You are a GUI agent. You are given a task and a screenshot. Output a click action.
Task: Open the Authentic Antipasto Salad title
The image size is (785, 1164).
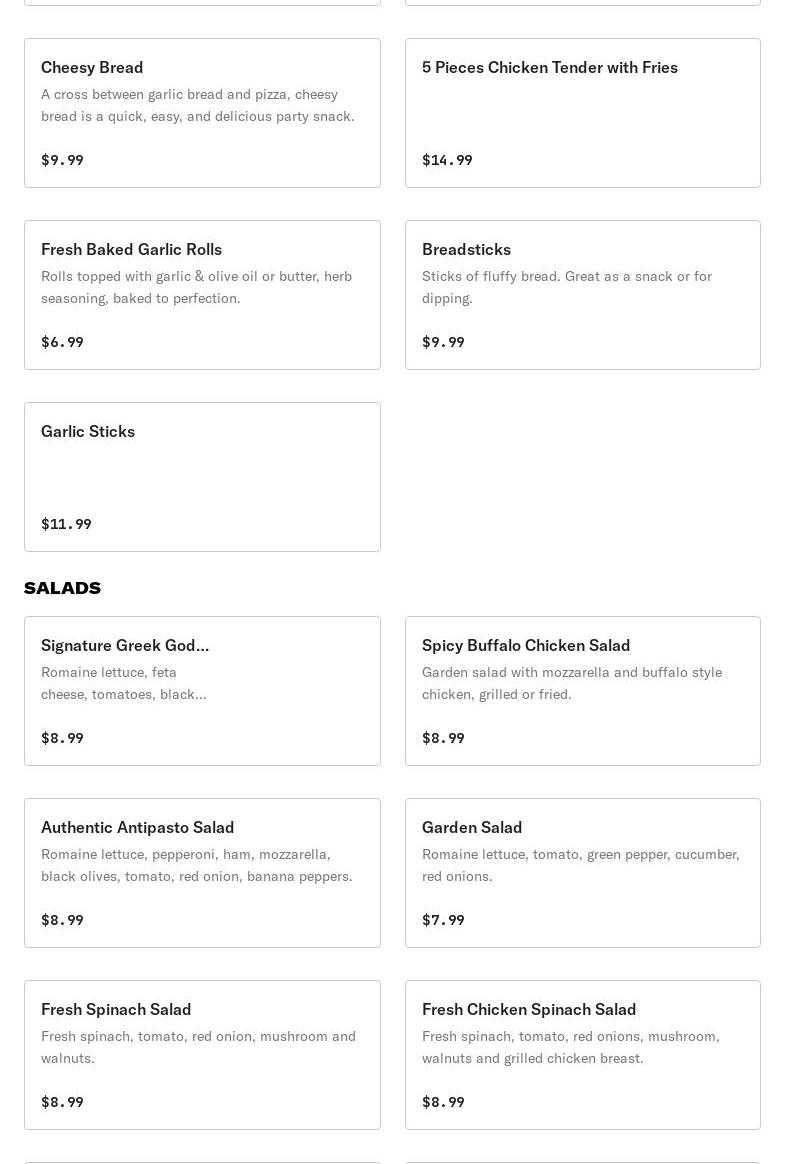137,827
